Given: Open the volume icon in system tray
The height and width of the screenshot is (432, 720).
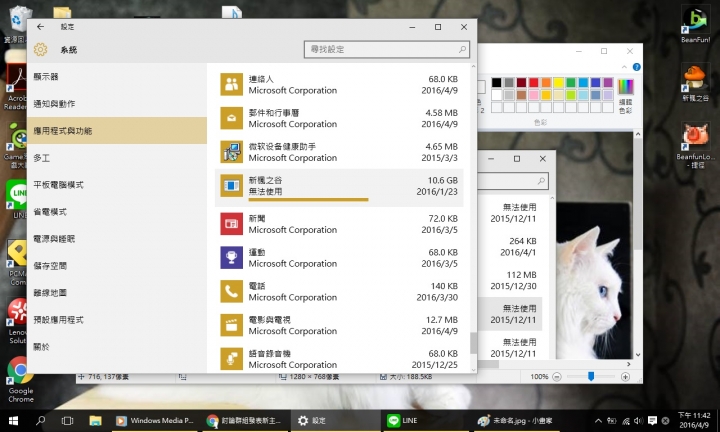Looking at the screenshot, I should pyautogui.click(x=639, y=421).
